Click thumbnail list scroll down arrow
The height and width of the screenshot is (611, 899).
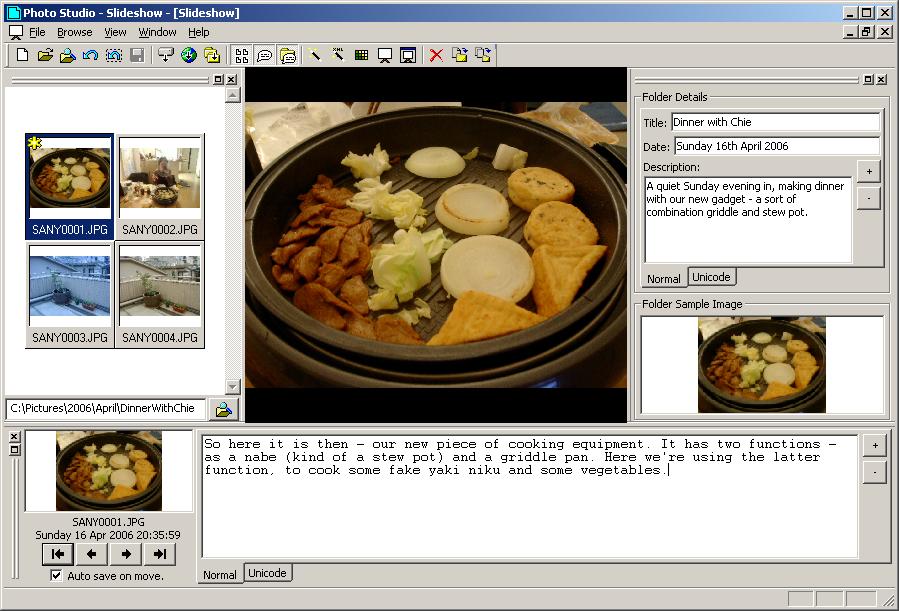click(233, 387)
